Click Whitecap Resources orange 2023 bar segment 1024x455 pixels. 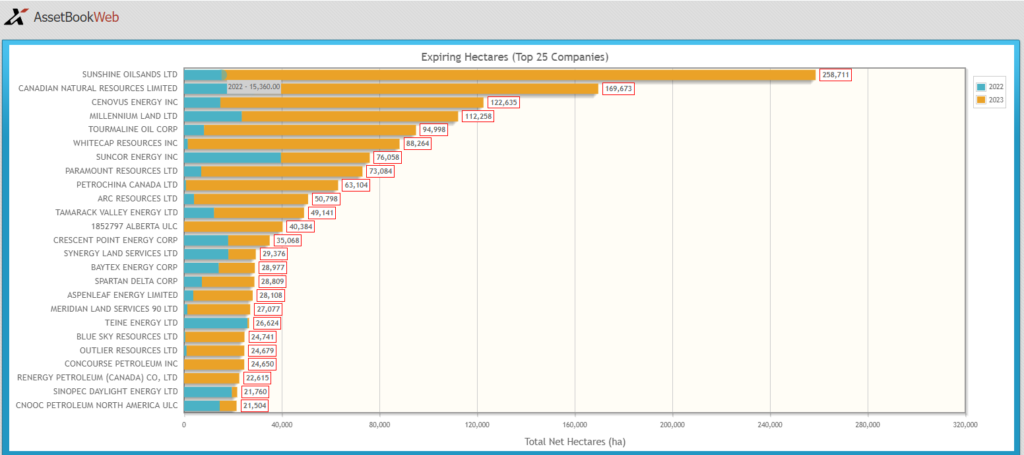click(x=293, y=144)
